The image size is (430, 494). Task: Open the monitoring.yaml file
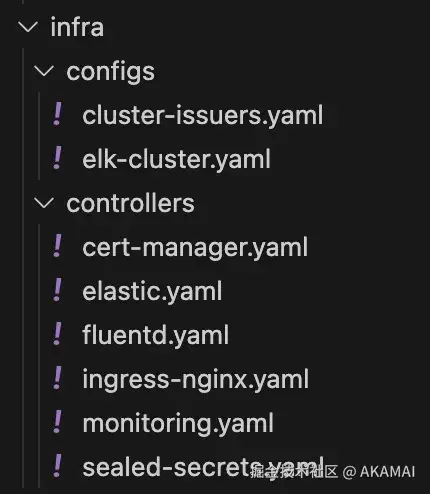[178, 423]
